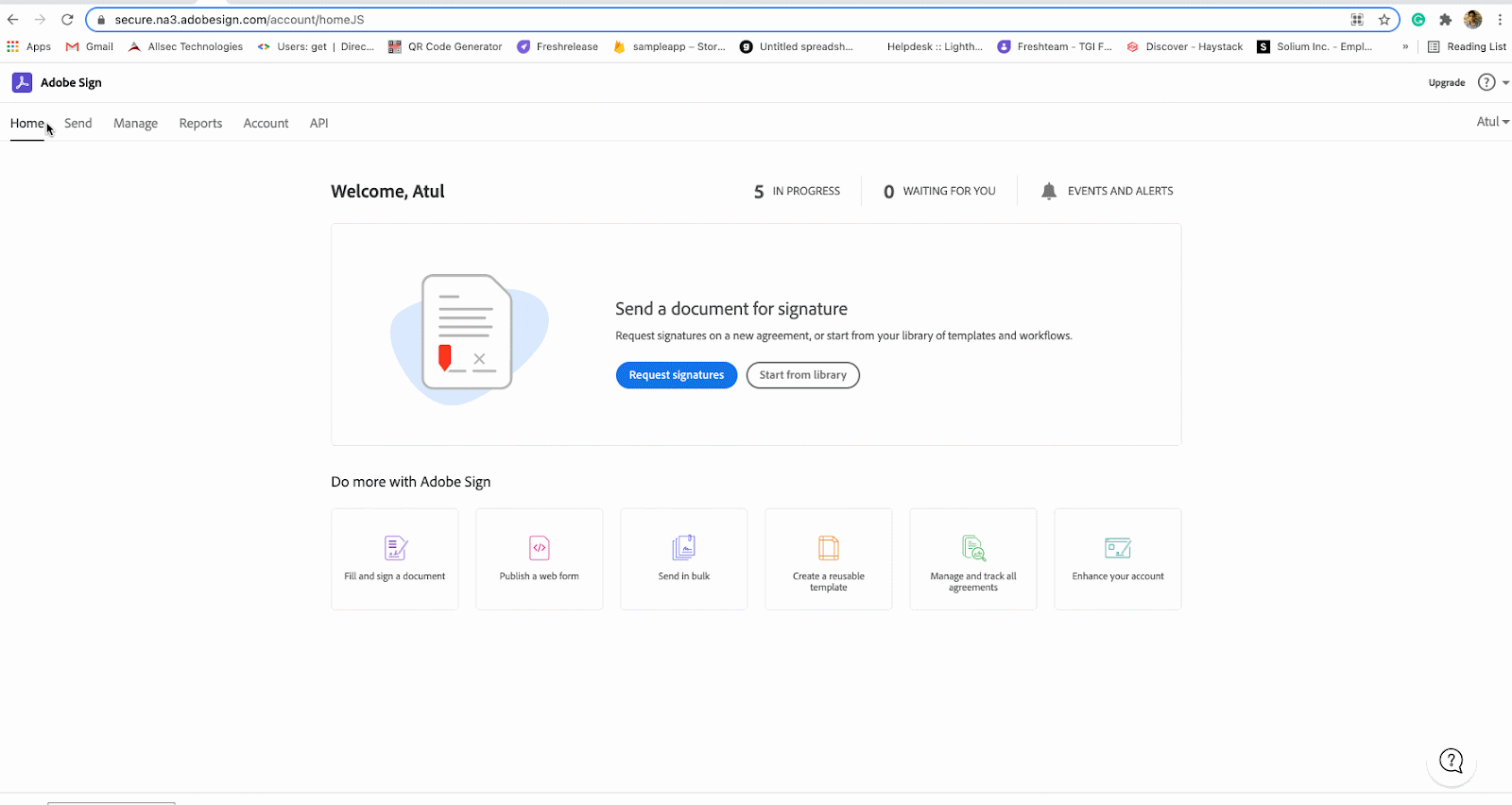The image size is (1512, 805).
Task: Open the Freshrelease bookmark
Action: (558, 46)
